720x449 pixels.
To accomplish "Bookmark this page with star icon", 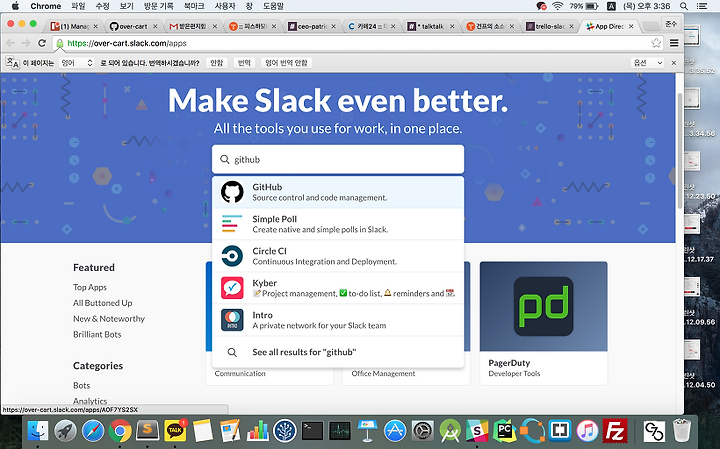I will [x=656, y=43].
